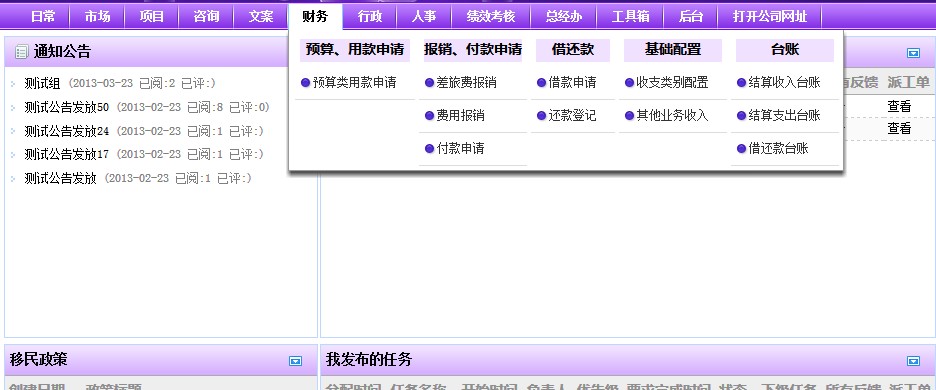Open 结算收入台账 ledger
This screenshot has width=936, height=390.
(x=784, y=83)
